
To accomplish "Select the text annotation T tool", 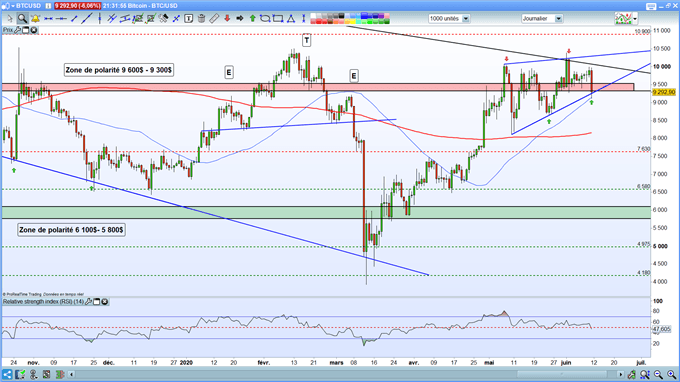I will tap(189, 19).
